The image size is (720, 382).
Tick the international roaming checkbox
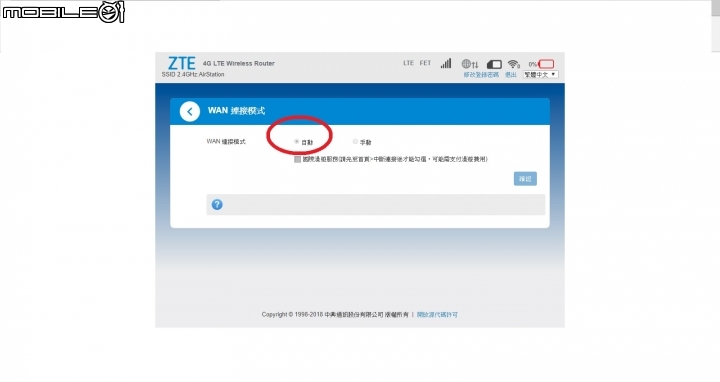tap(298, 159)
